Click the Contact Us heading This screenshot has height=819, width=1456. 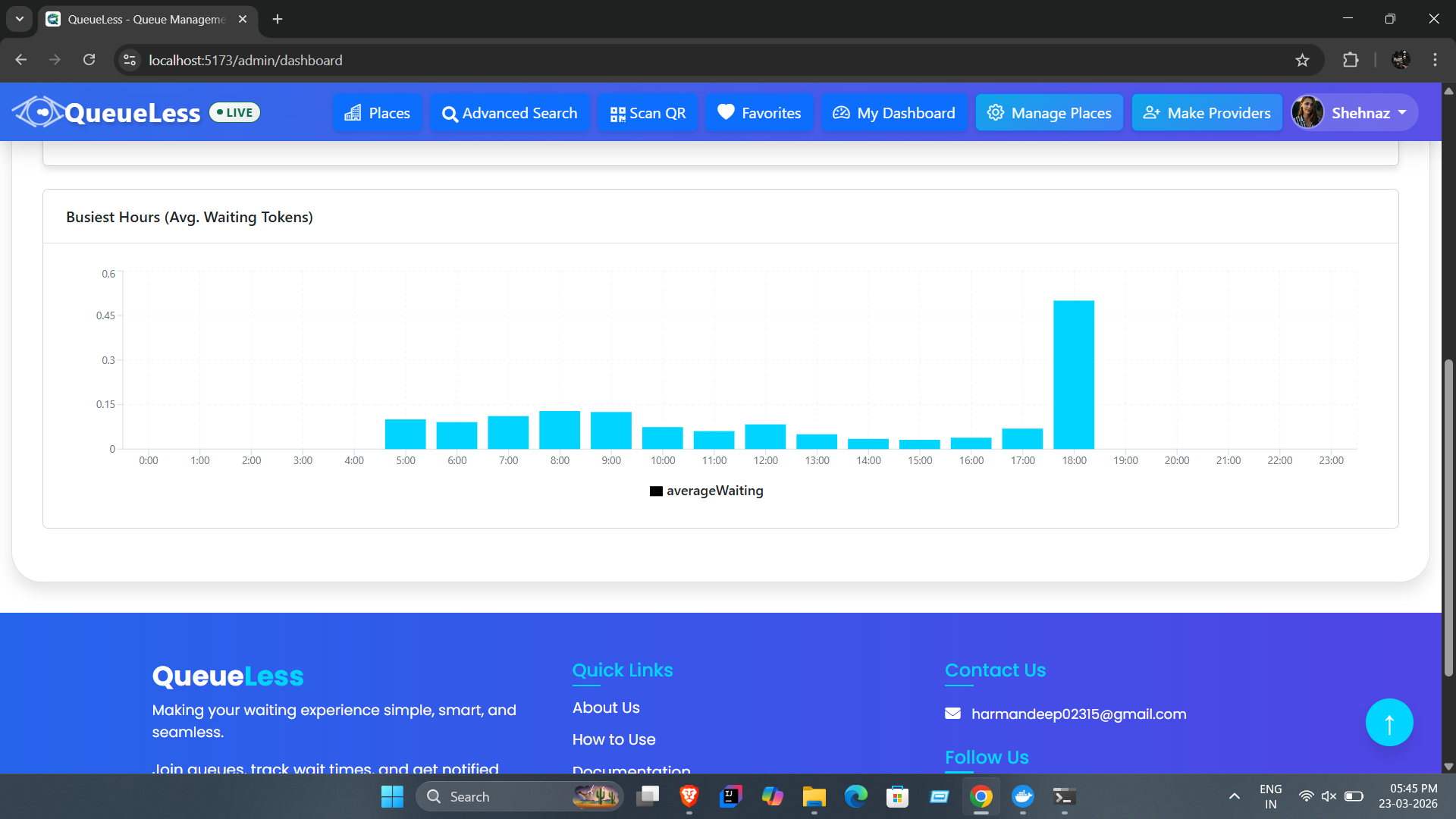[x=995, y=670]
